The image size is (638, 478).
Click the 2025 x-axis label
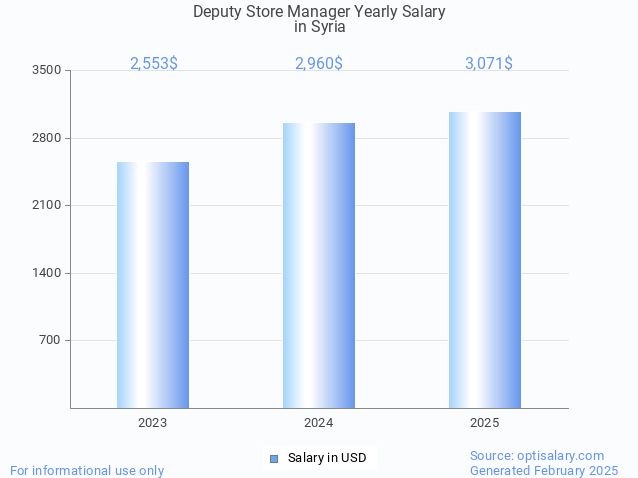click(x=485, y=423)
